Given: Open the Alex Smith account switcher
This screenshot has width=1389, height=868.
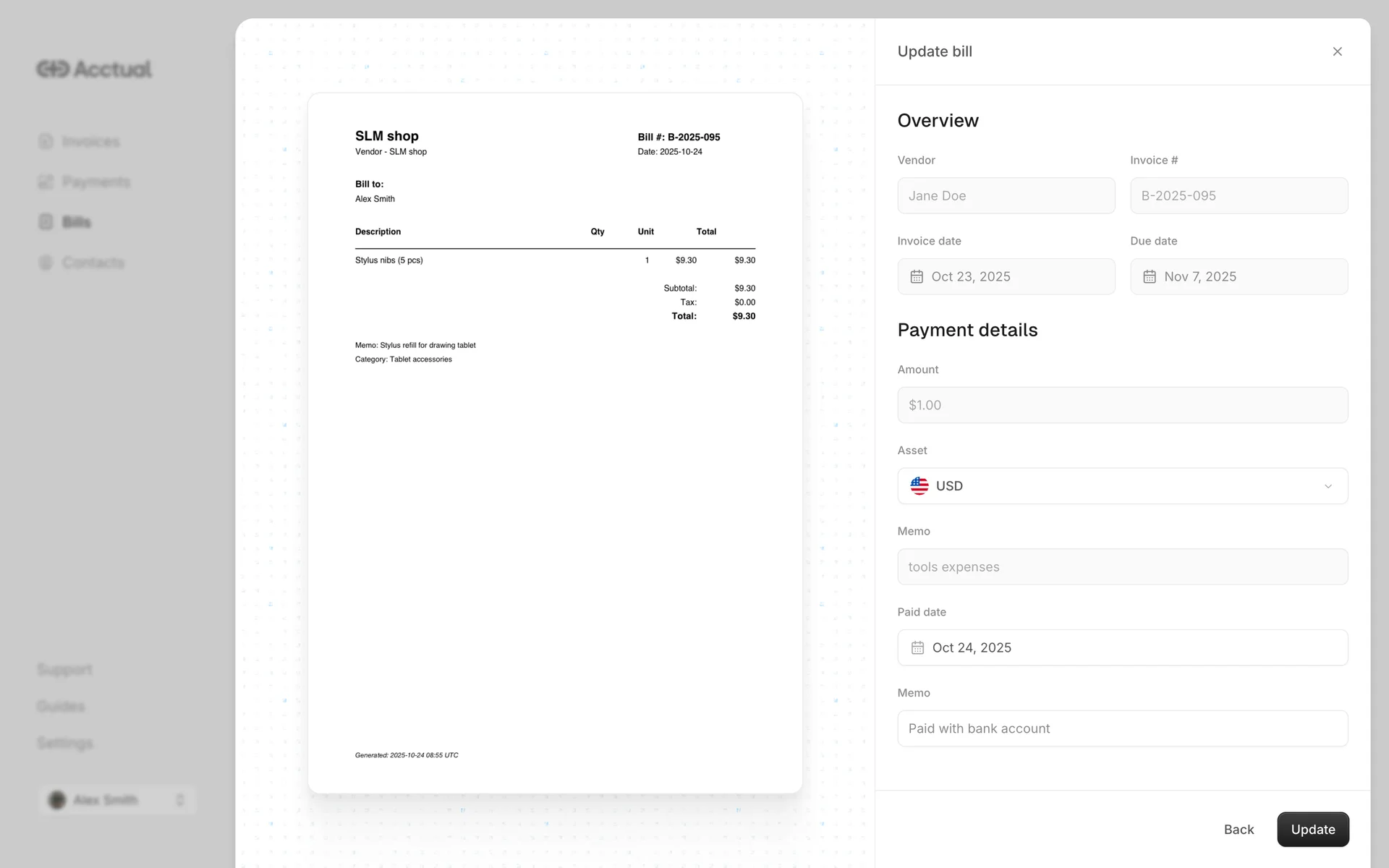Looking at the screenshot, I should click(x=117, y=800).
